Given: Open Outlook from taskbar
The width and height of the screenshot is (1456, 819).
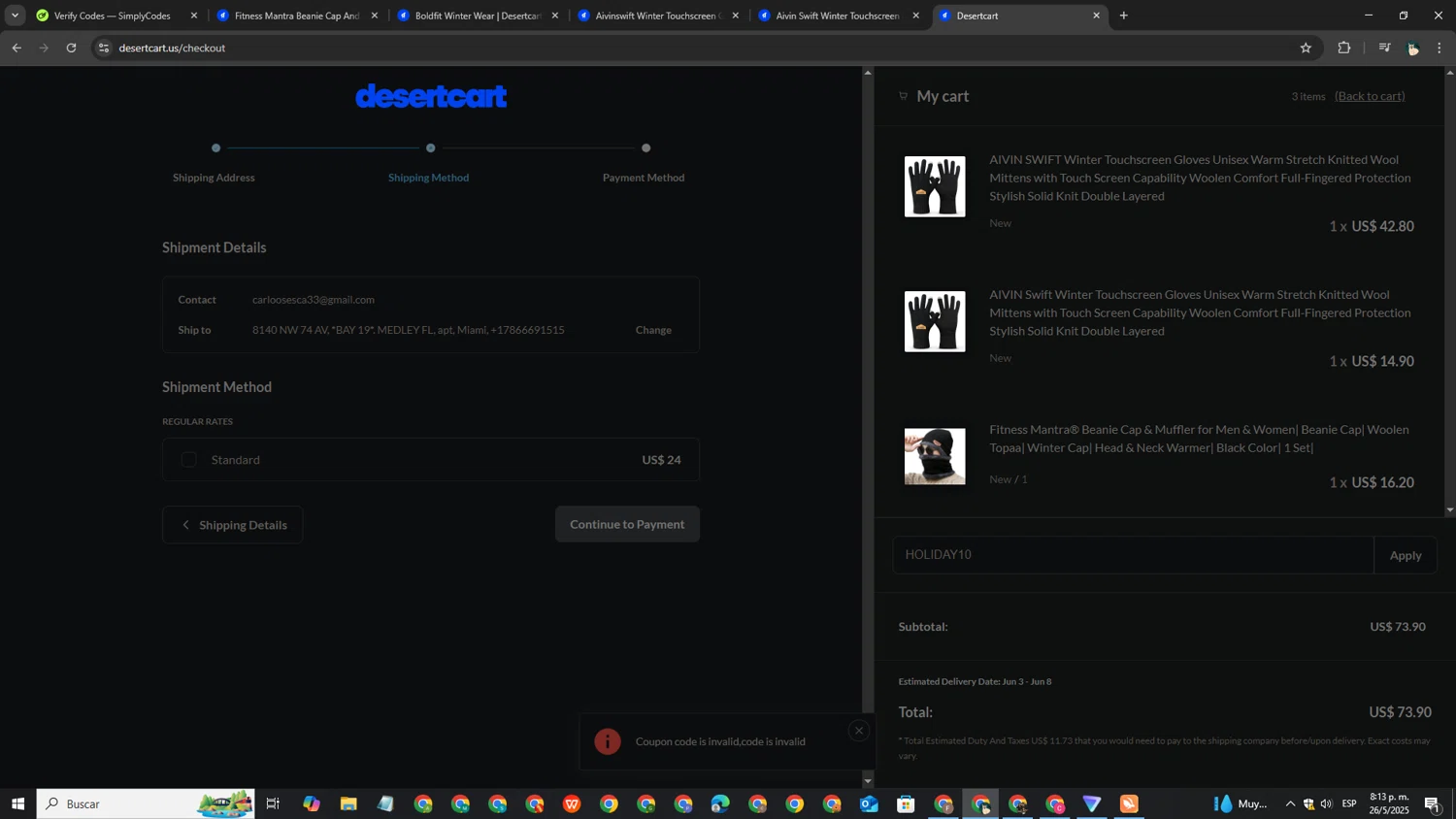Looking at the screenshot, I should point(869,803).
